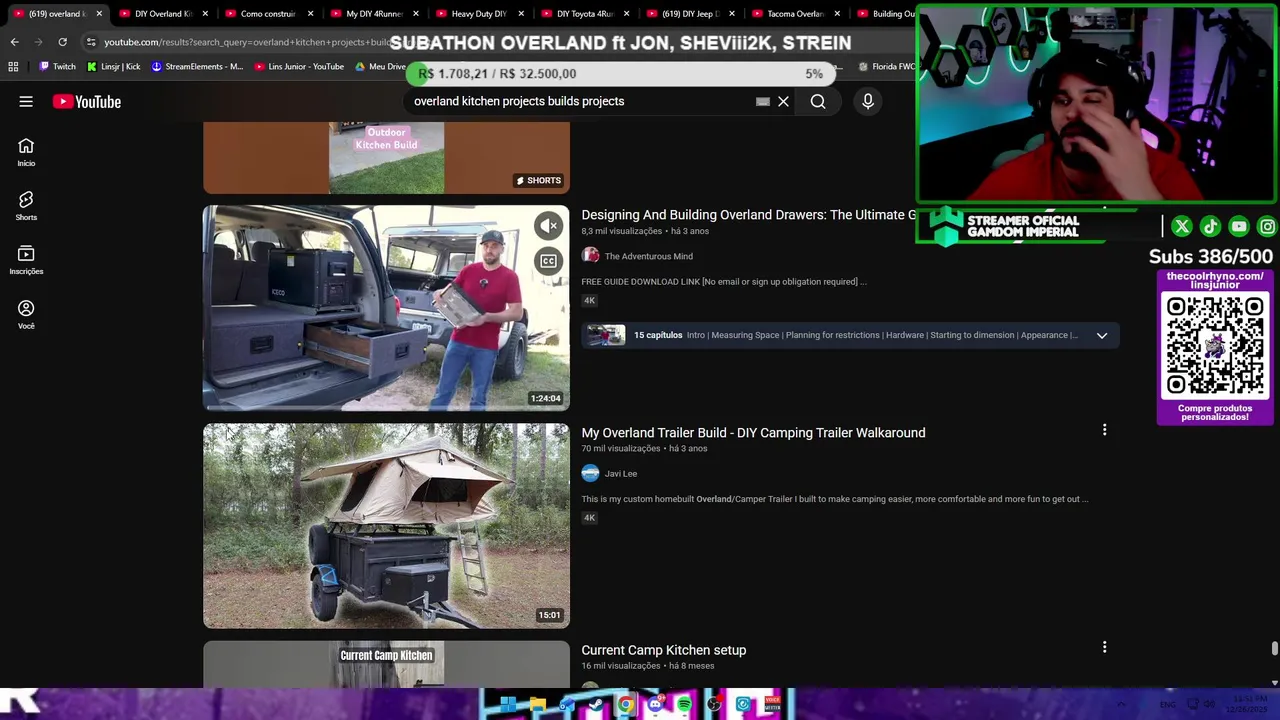
Task: Open the Florida FWC bookmark
Action: pos(886,67)
